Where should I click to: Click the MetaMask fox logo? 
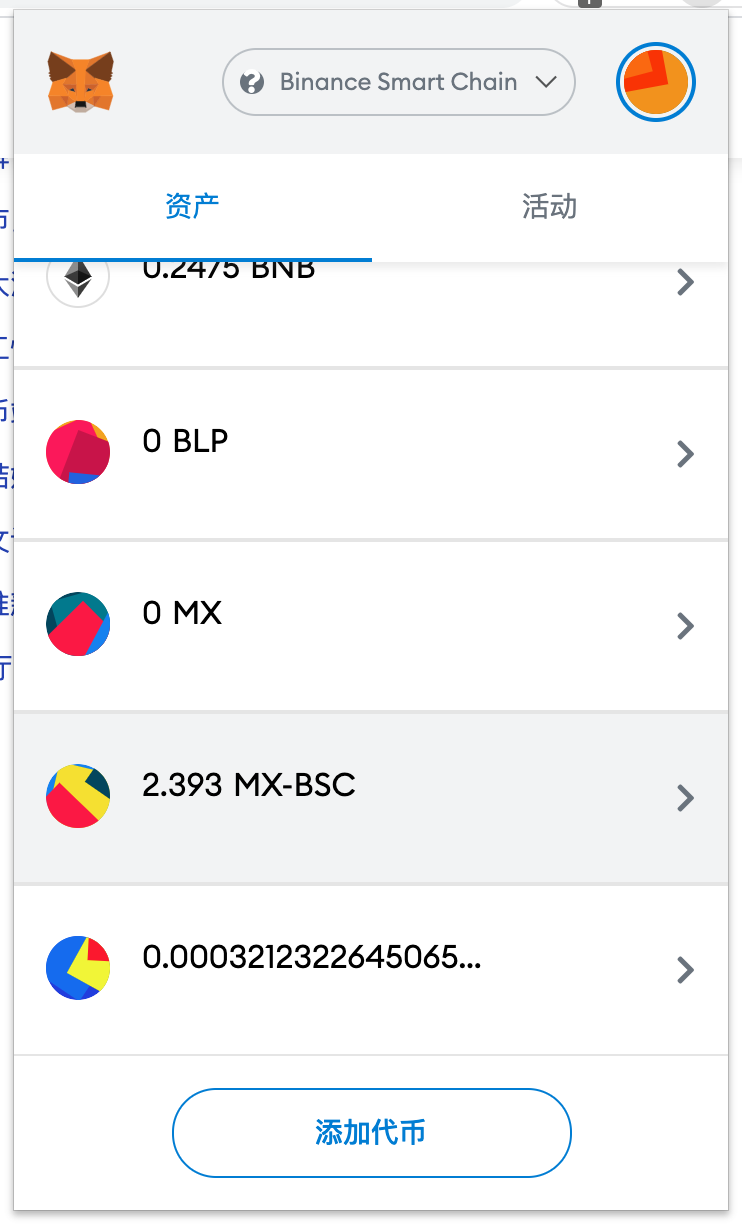[x=80, y=81]
